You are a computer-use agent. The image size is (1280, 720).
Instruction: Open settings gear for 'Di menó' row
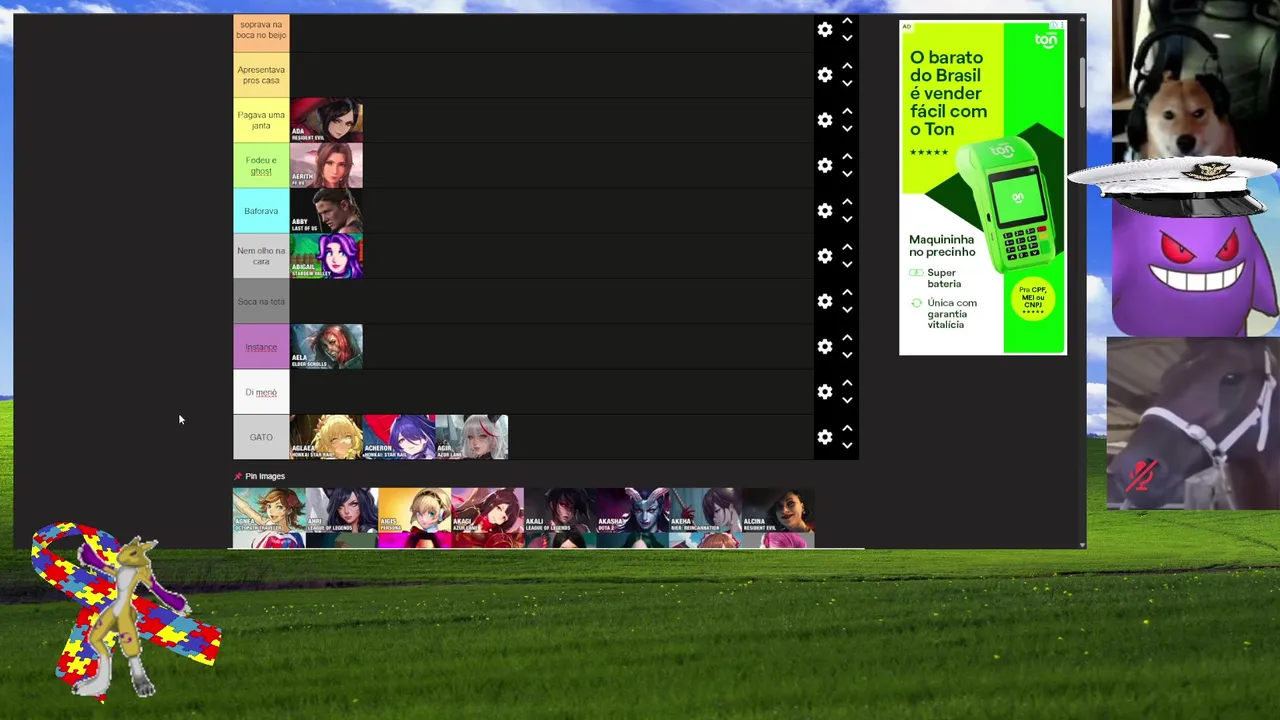point(825,392)
